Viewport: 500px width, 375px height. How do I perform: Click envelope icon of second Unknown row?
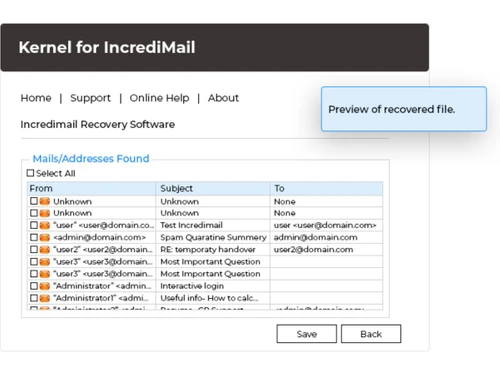tap(45, 213)
